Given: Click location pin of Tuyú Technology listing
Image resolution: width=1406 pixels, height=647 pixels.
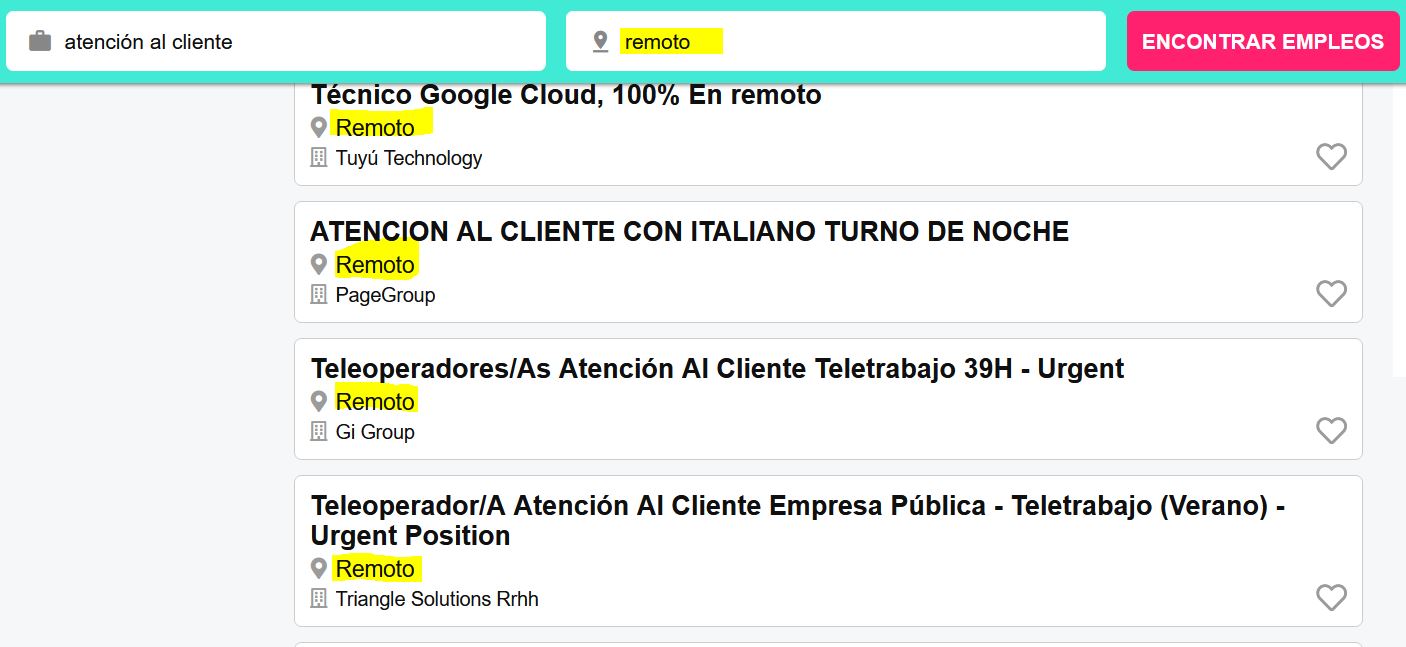Looking at the screenshot, I should (319, 127).
